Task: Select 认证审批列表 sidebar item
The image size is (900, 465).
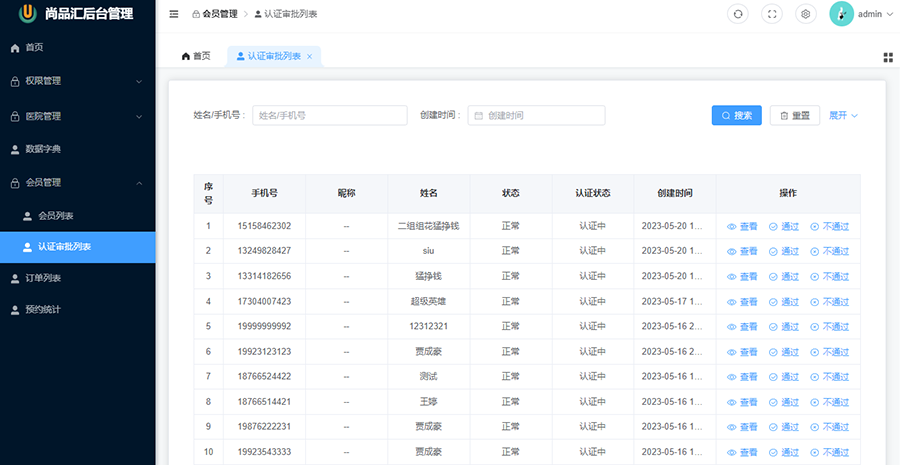Action: tap(77, 247)
